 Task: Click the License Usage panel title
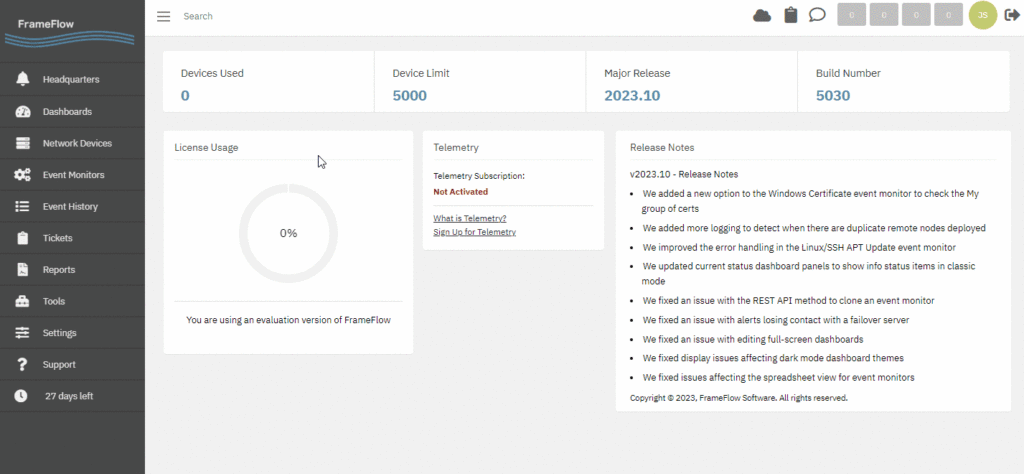pos(206,148)
